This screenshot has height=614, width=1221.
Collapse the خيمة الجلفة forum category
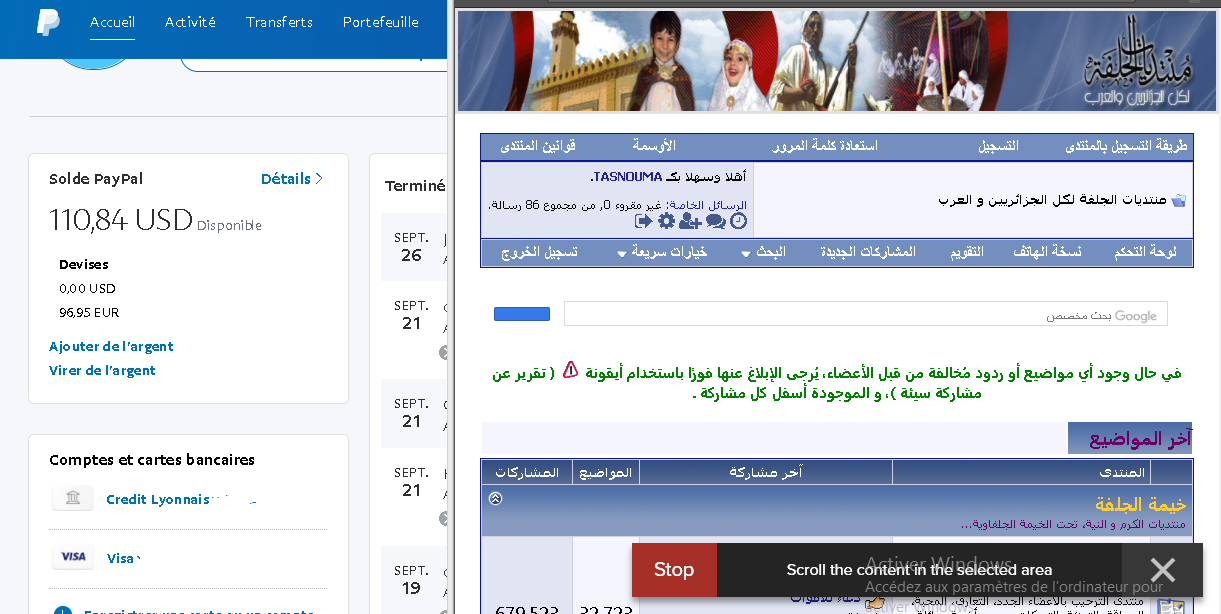point(495,498)
